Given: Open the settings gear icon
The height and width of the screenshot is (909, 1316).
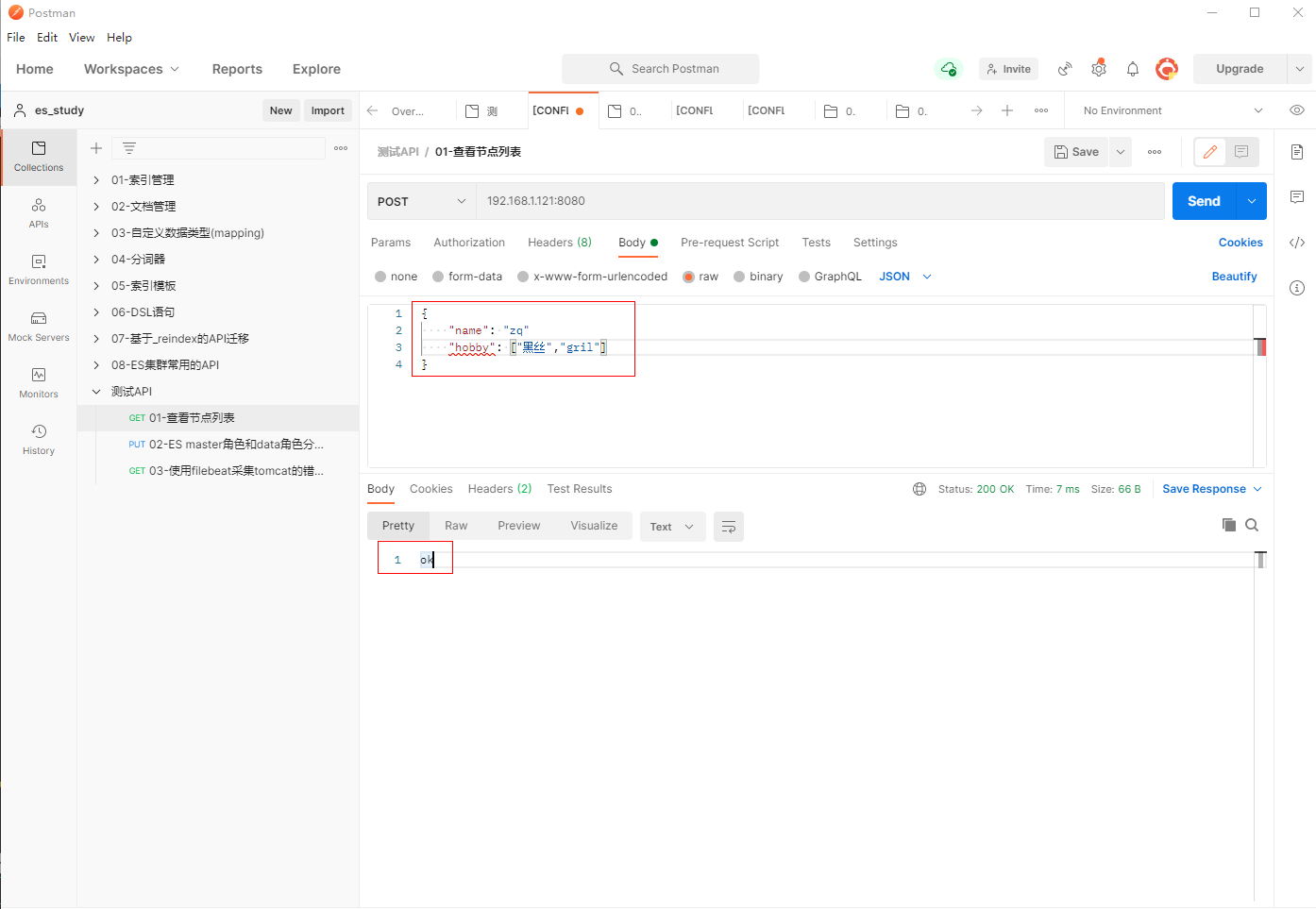Looking at the screenshot, I should 1099,69.
